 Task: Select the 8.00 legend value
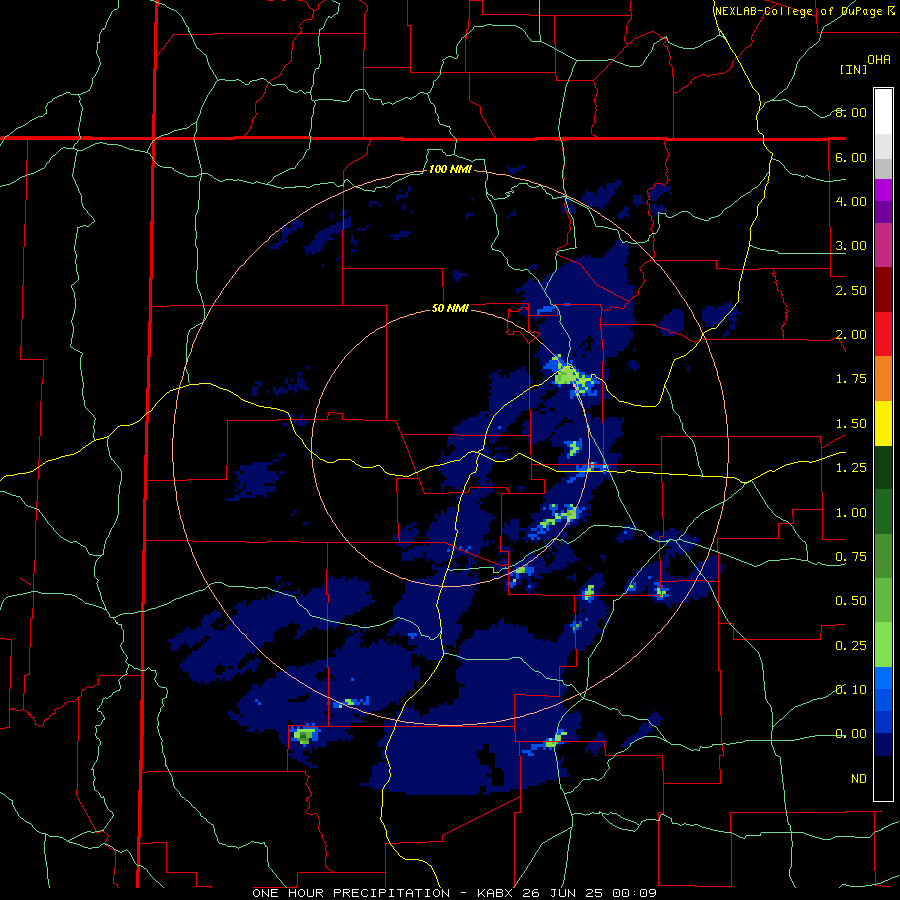pos(851,112)
